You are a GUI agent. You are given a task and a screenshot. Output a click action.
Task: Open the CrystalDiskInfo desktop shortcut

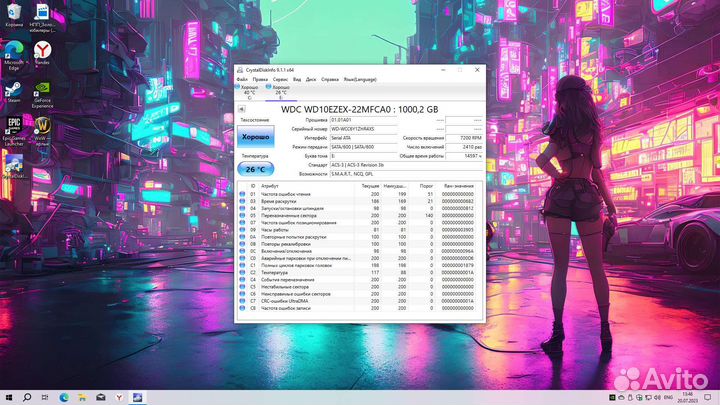coord(14,164)
